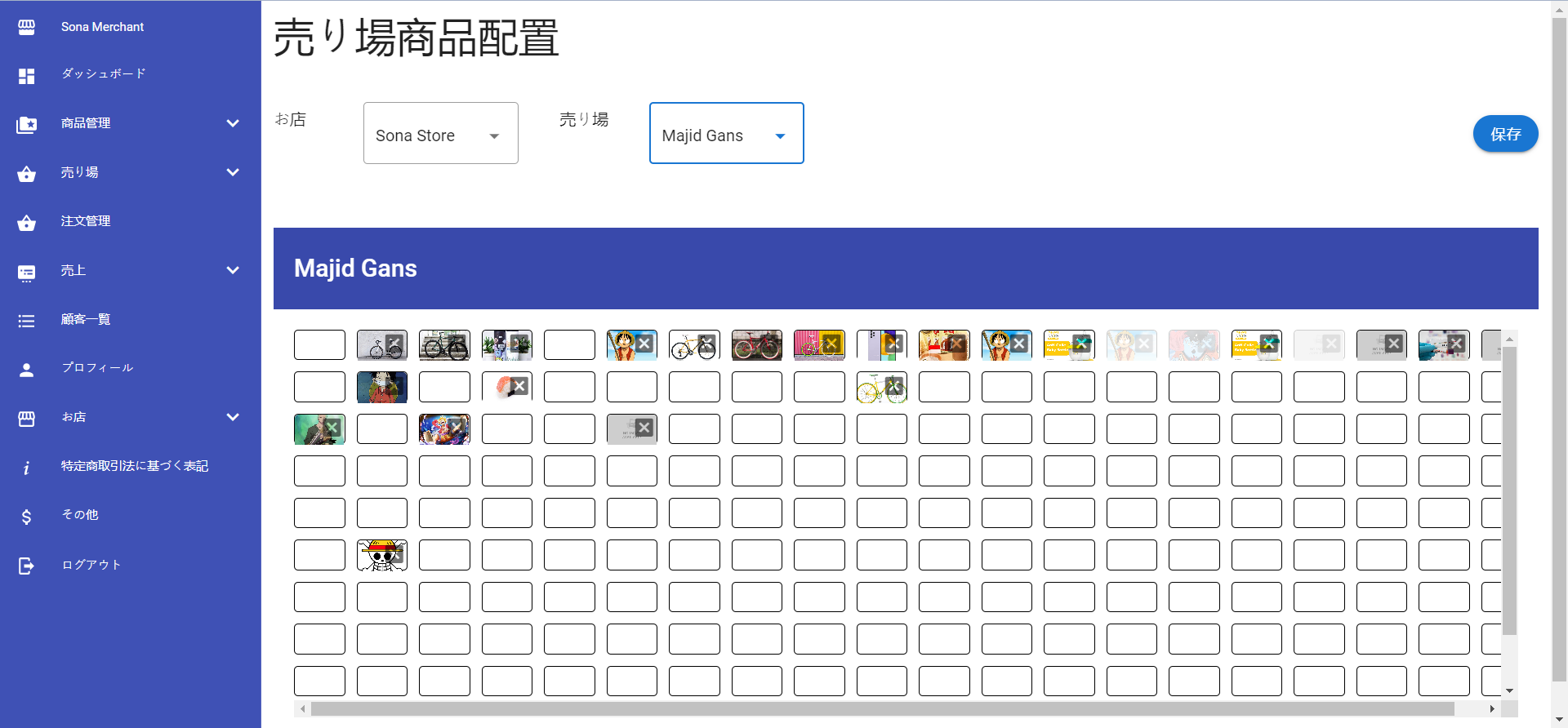Click the italic info icon in sidebar
1568x728 pixels.
tap(26, 468)
